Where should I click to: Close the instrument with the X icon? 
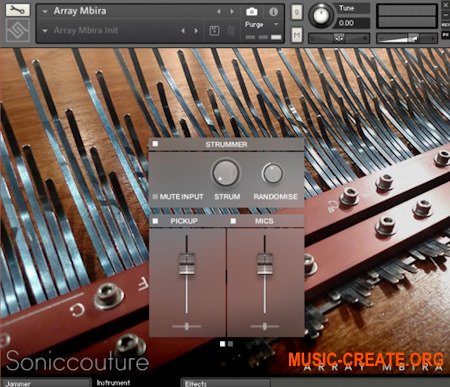pos(446,5)
